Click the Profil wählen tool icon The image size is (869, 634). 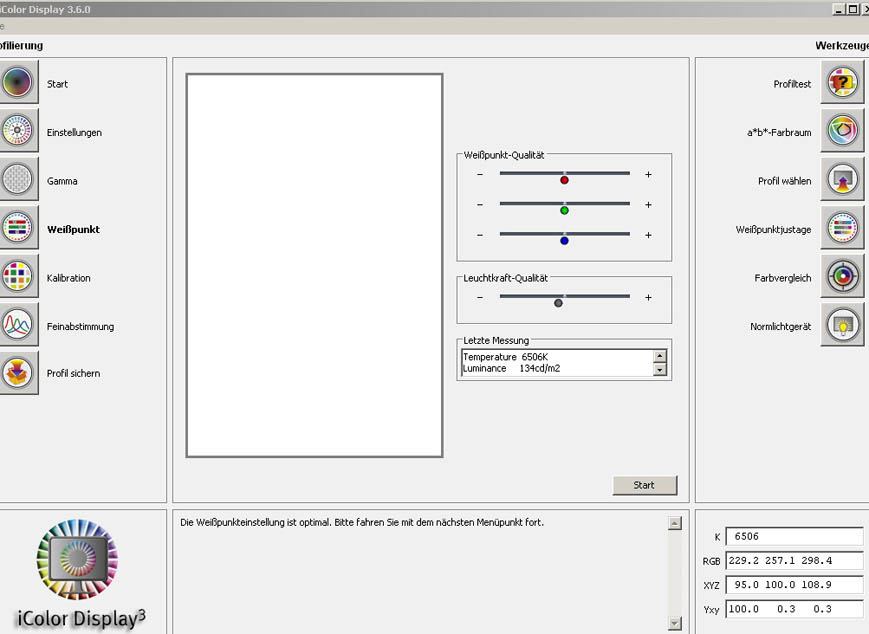pyautogui.click(x=843, y=180)
